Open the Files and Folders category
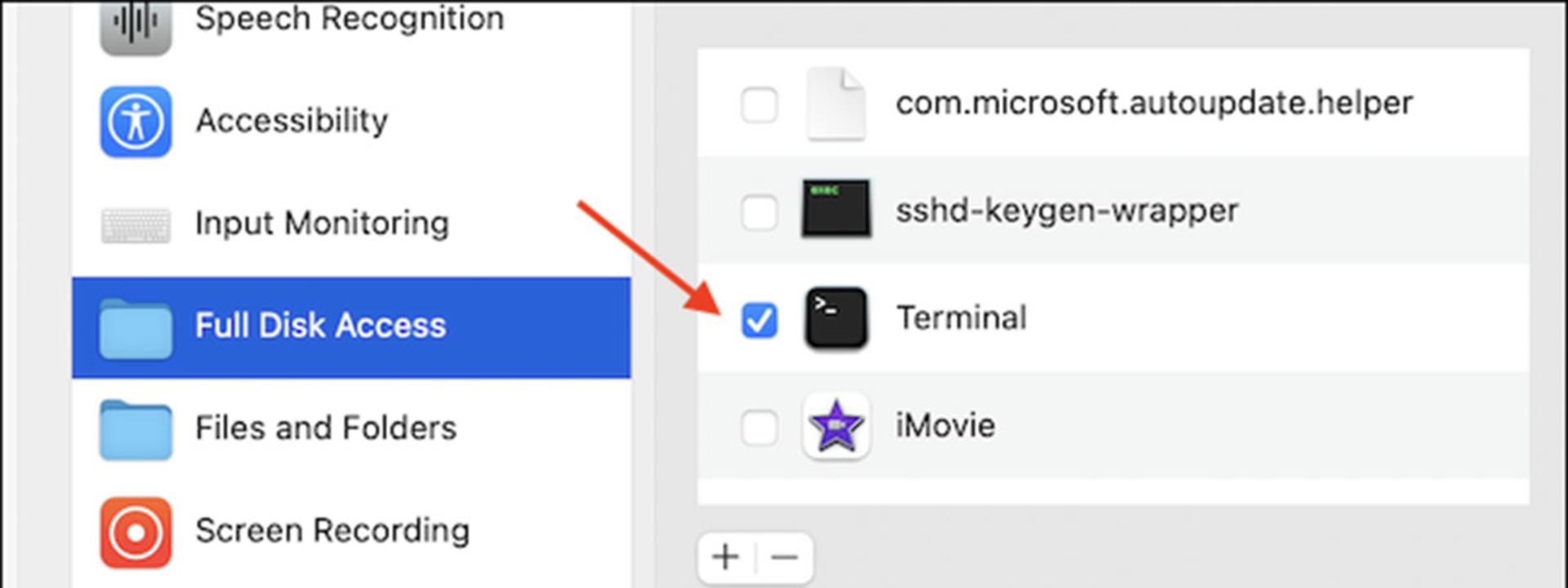This screenshot has height=588, width=1568. [x=351, y=430]
